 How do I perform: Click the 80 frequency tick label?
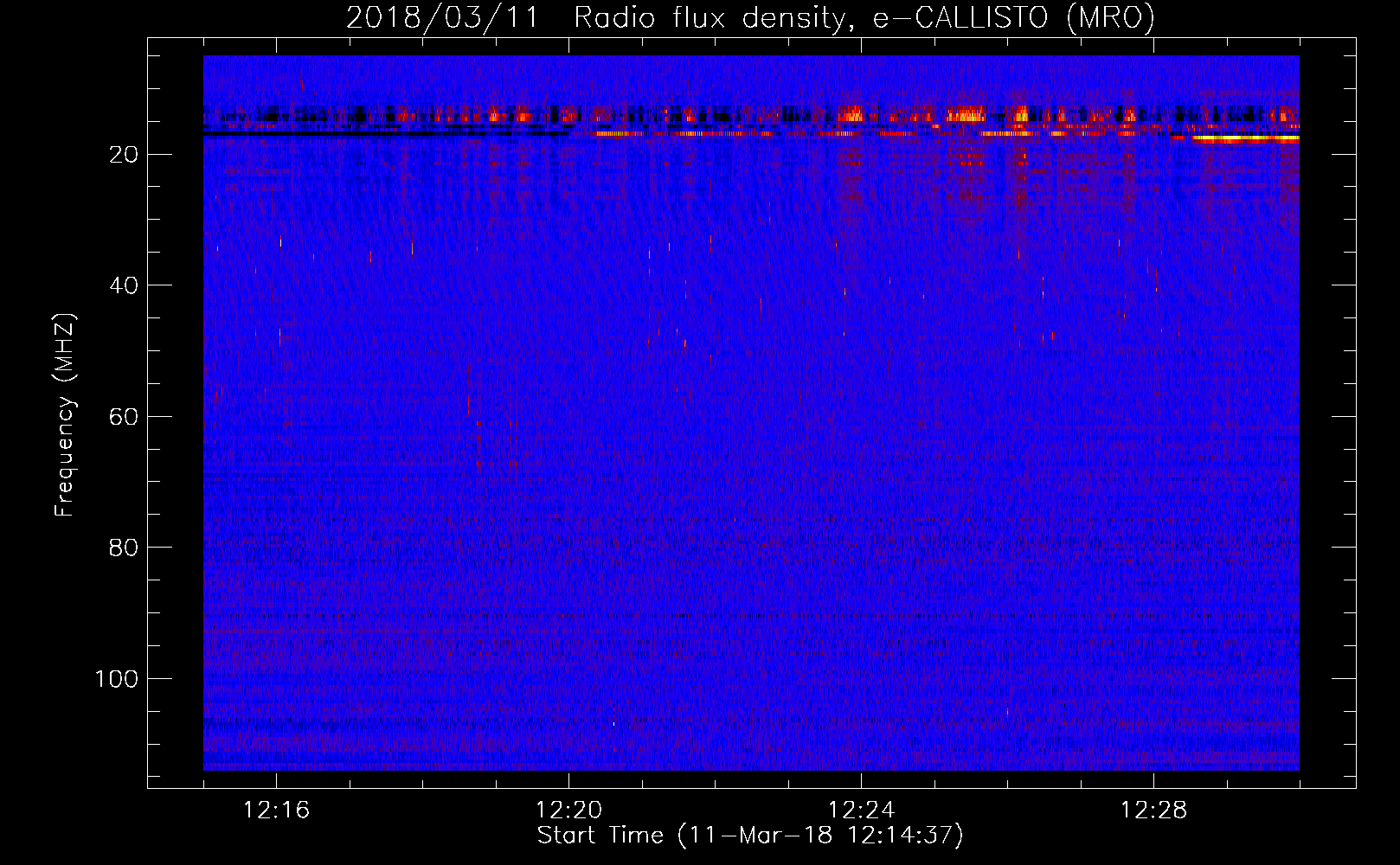[x=124, y=548]
